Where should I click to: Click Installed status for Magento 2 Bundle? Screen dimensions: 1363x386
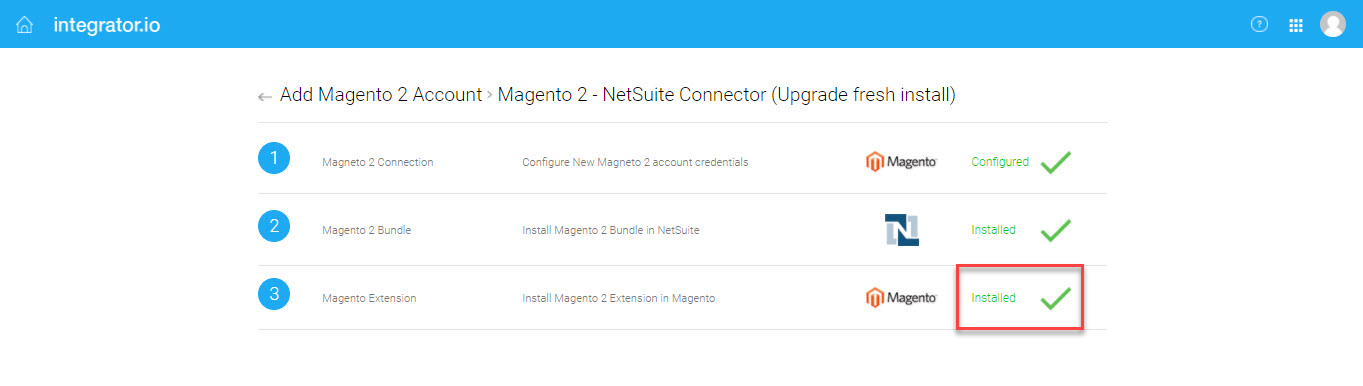coord(993,230)
